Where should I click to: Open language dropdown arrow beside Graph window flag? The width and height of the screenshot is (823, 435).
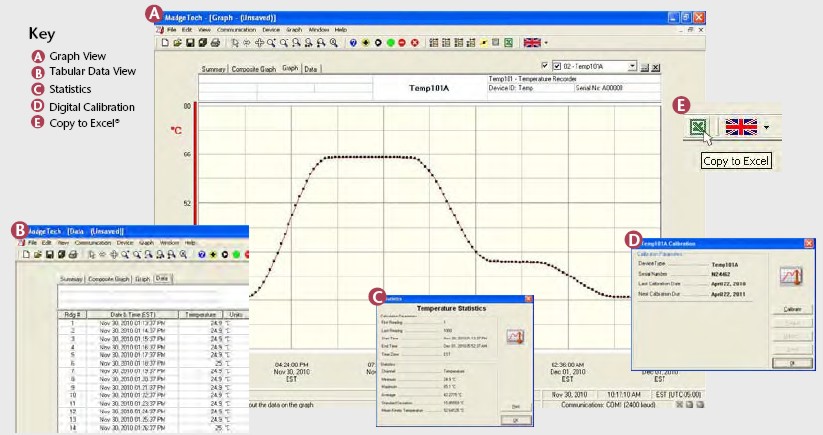click(546, 43)
